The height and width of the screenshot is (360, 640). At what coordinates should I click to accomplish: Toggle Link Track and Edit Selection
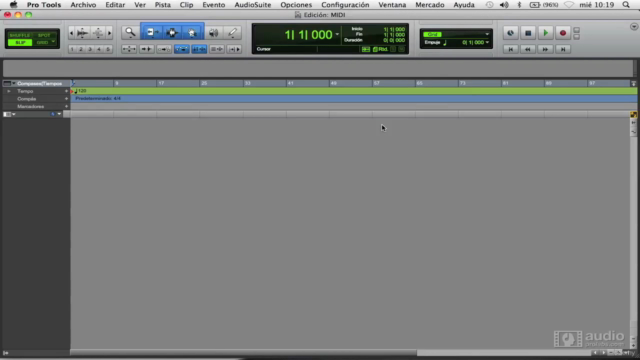[217, 49]
